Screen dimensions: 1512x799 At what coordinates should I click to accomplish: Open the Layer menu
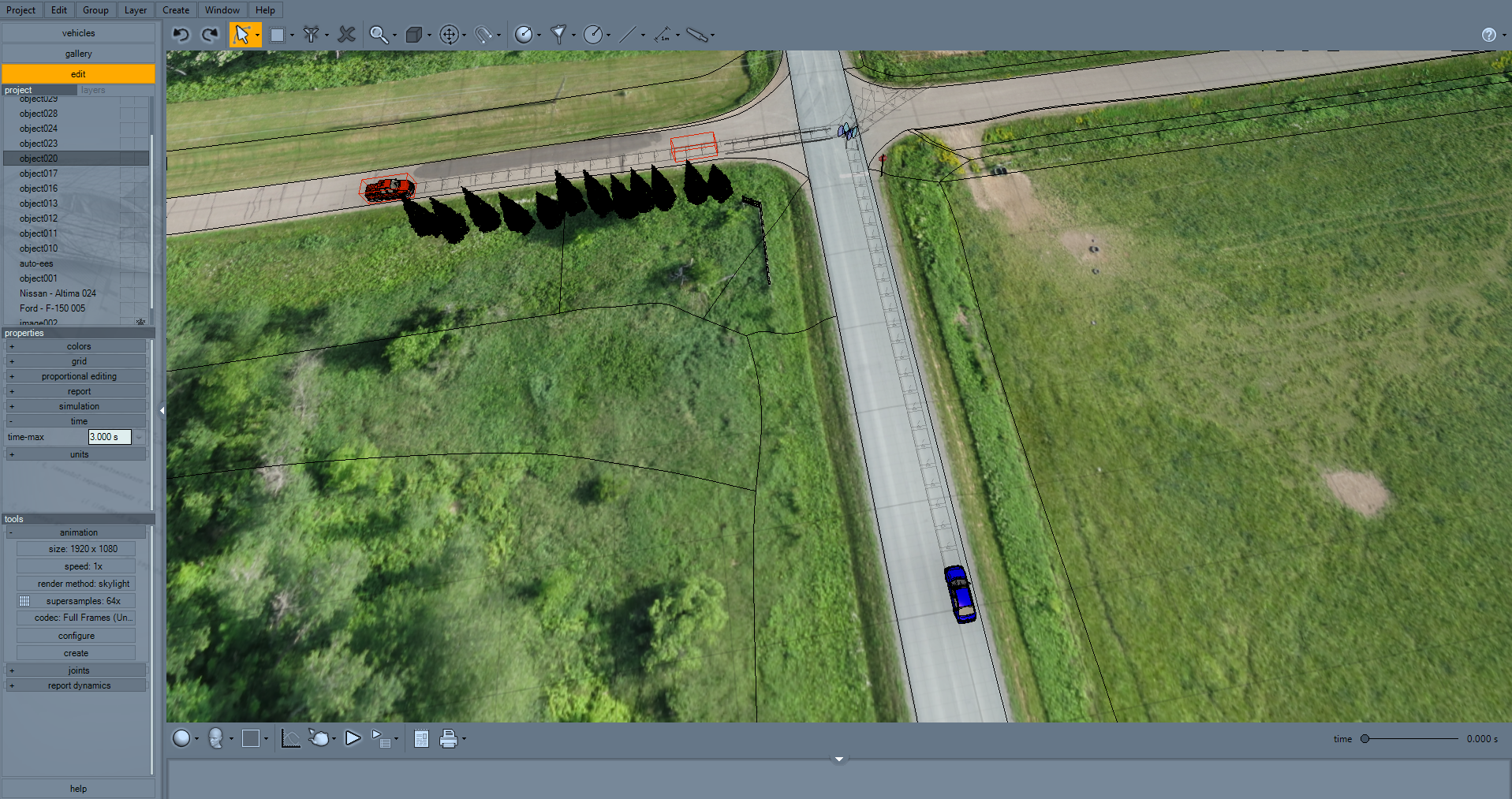(x=136, y=10)
